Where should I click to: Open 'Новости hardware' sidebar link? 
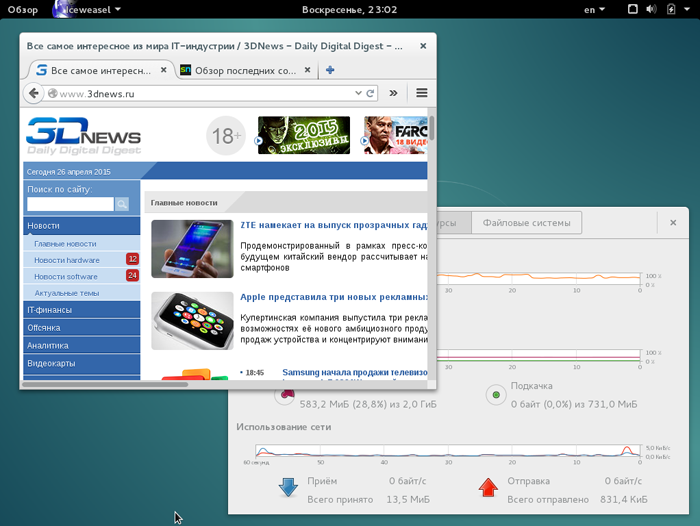[67, 260]
